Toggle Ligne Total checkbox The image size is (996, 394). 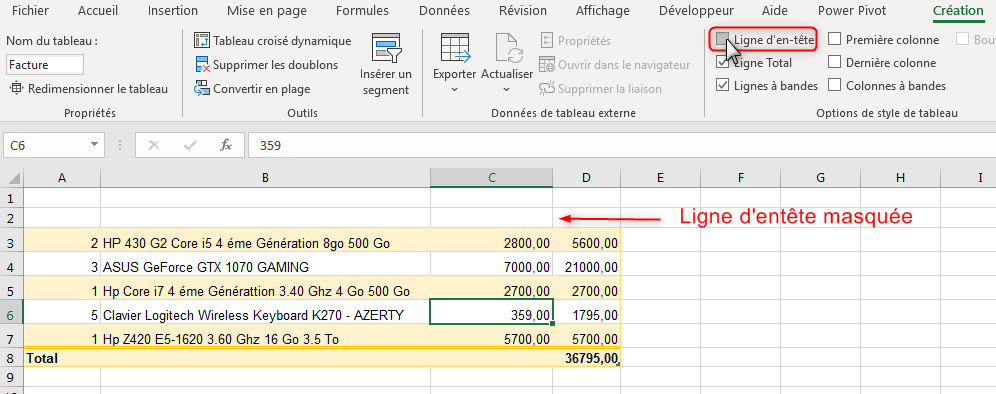coord(722,62)
